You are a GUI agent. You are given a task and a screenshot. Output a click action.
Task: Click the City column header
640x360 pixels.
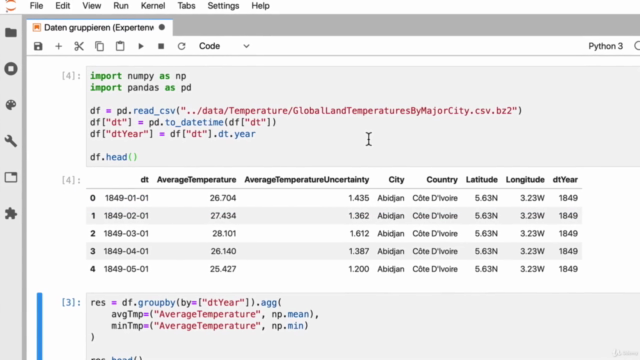point(396,180)
